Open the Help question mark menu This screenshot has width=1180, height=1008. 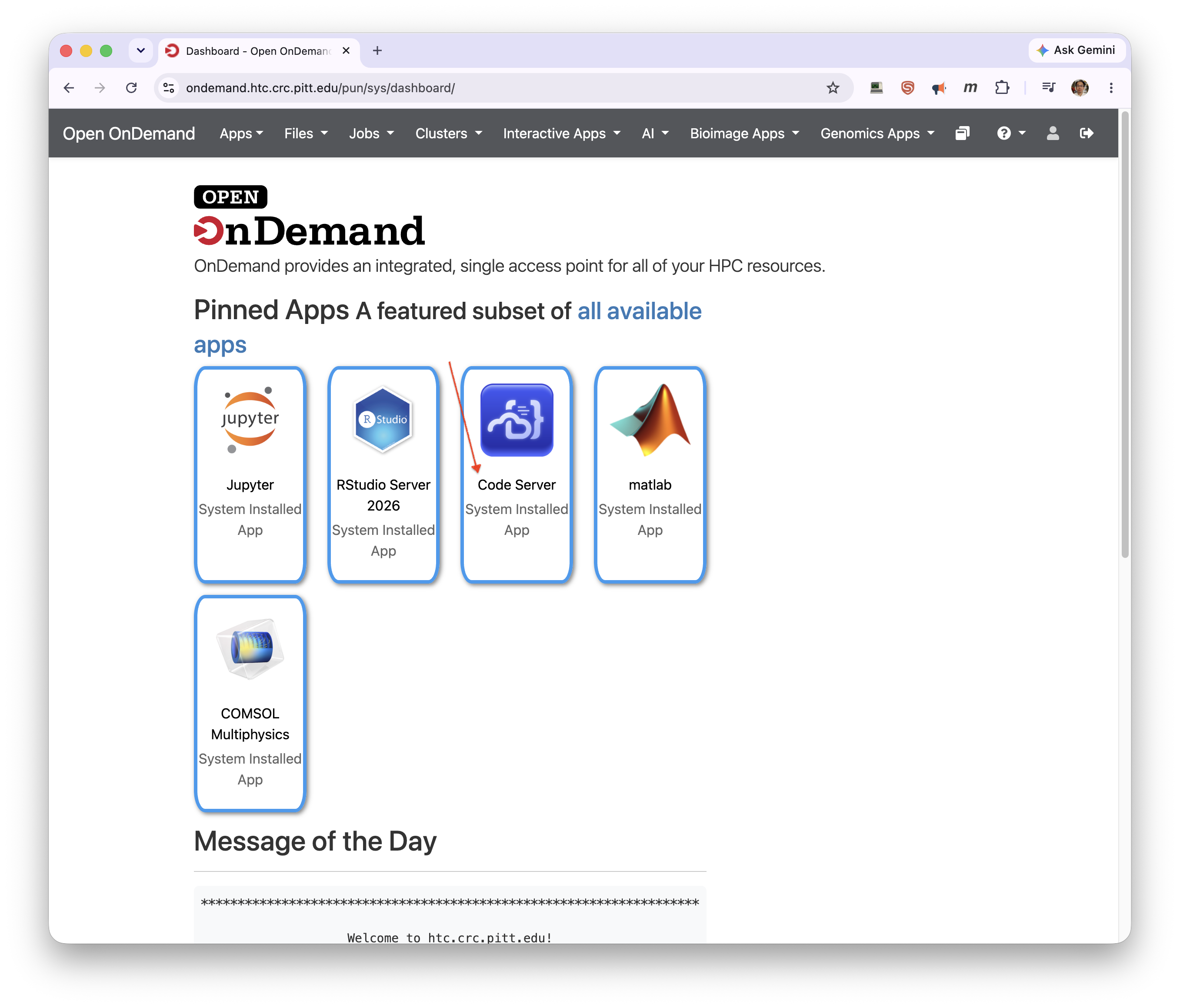tap(1011, 133)
